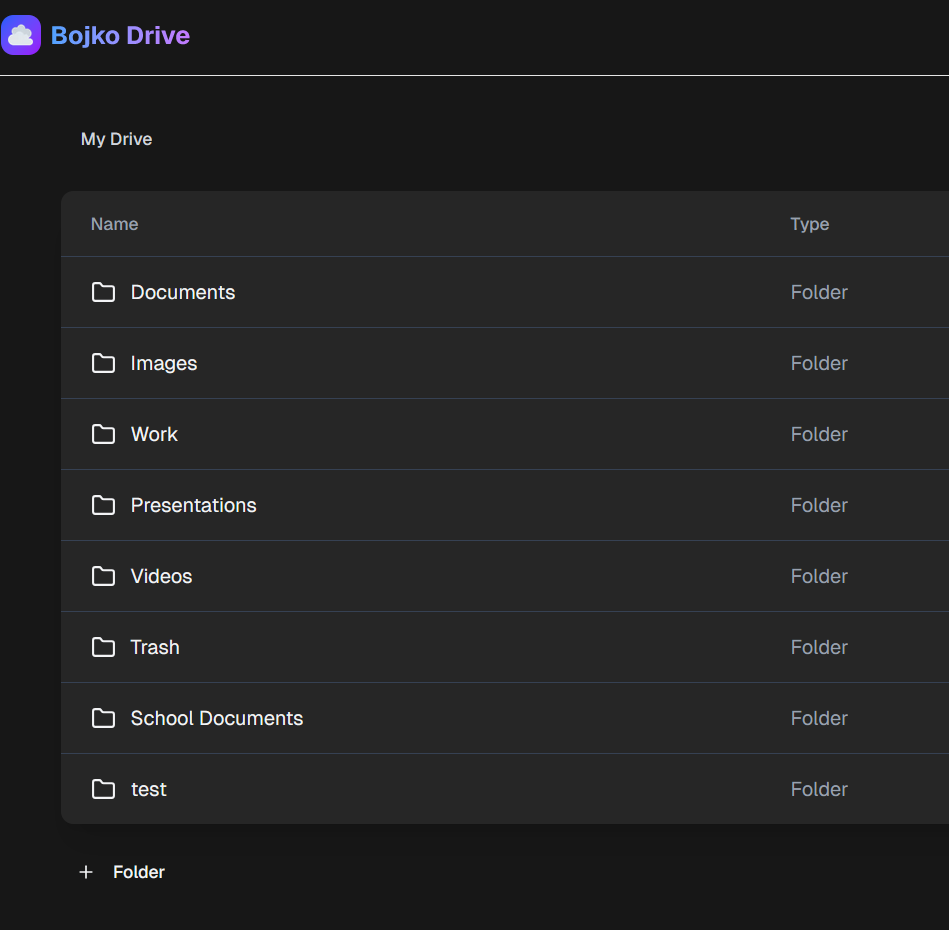Open the Presentations folder name

[194, 505]
